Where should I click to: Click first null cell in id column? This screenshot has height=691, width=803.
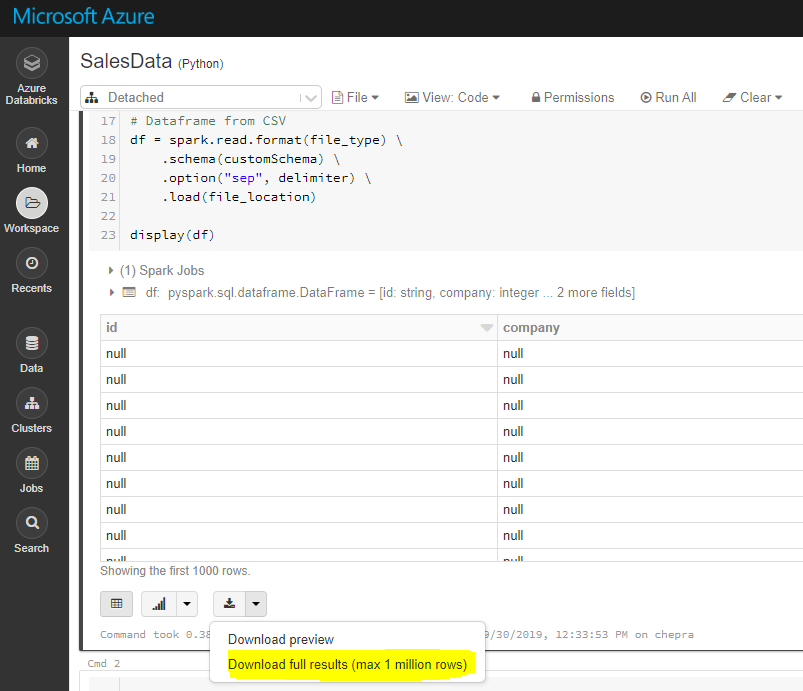pyautogui.click(x=299, y=353)
